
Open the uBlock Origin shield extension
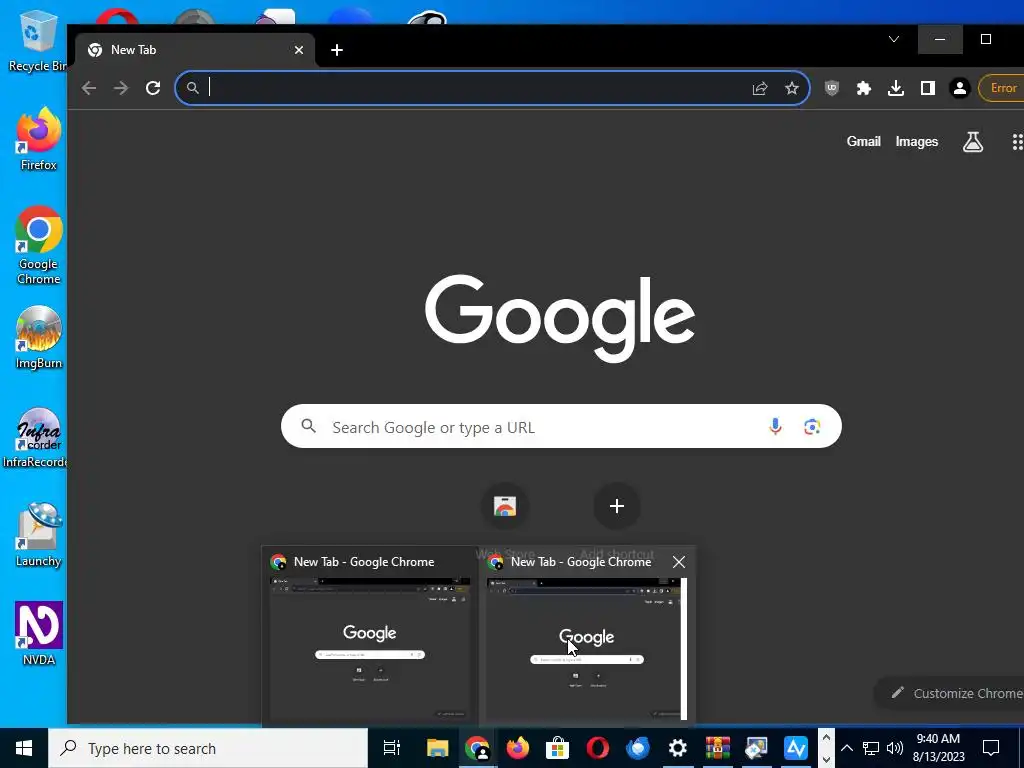[x=831, y=88]
